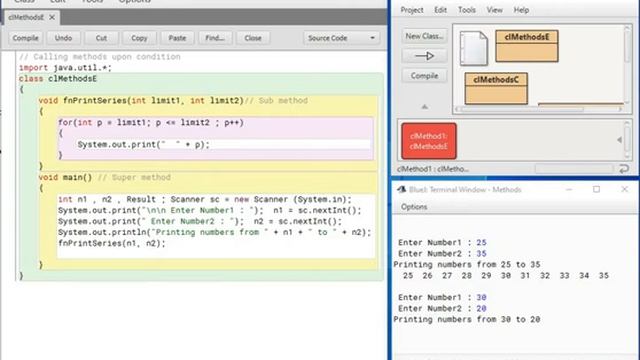
Task: Click the 'Enter Number2' print statement line
Action: 200,222
